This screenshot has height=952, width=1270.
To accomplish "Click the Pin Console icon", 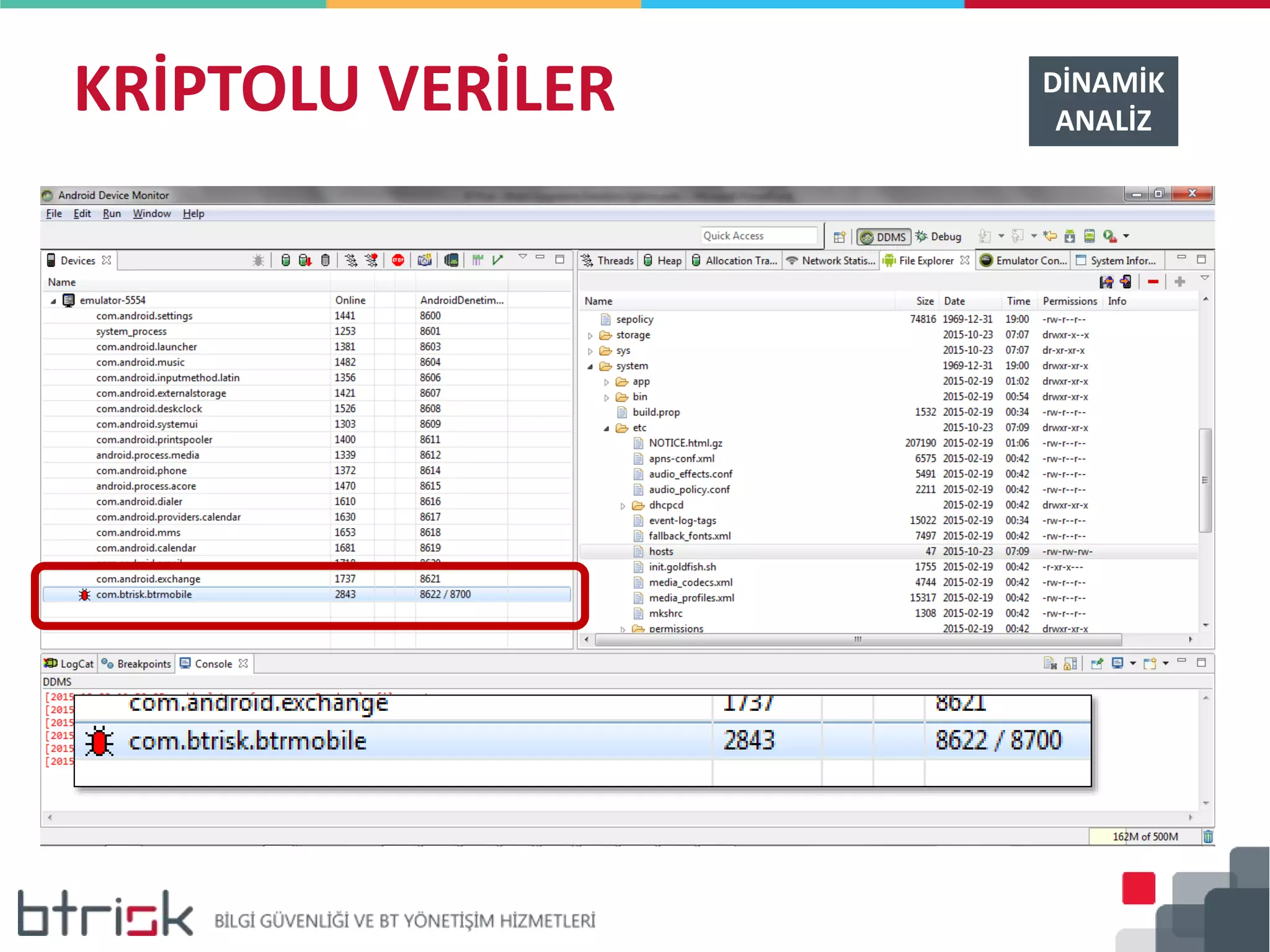I will point(1097,664).
